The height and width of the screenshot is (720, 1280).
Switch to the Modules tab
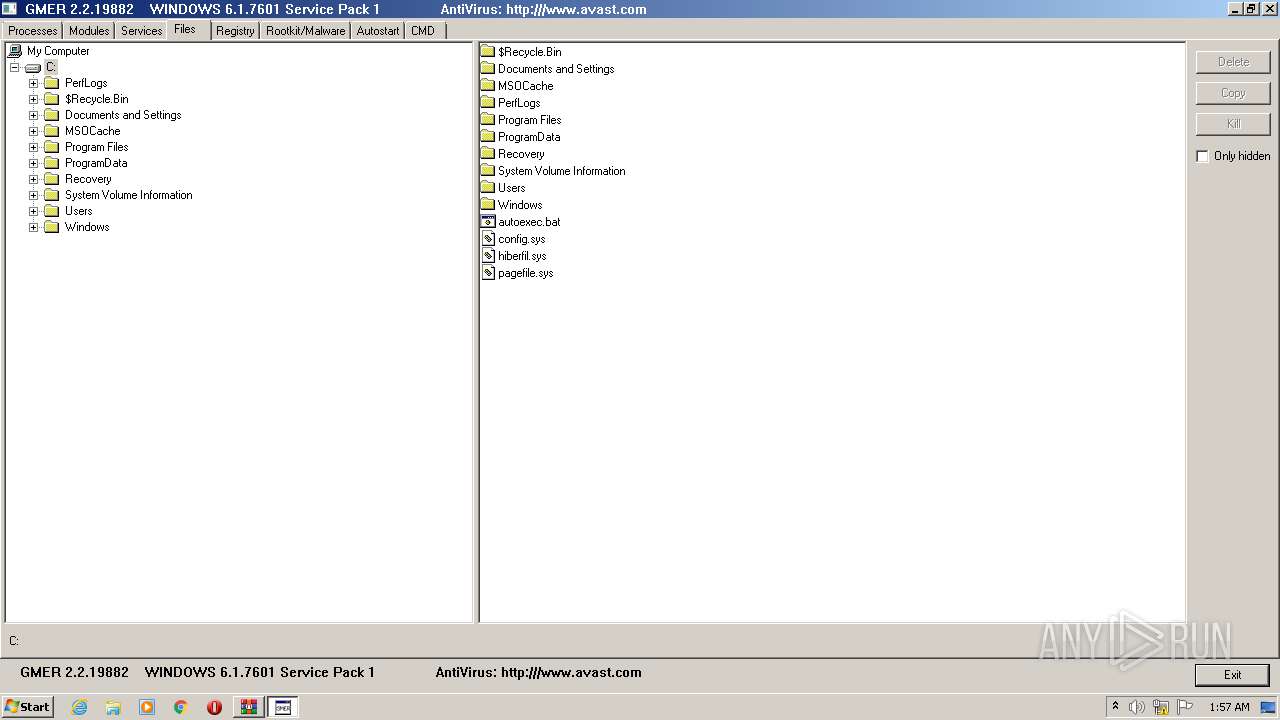pyautogui.click(x=89, y=31)
